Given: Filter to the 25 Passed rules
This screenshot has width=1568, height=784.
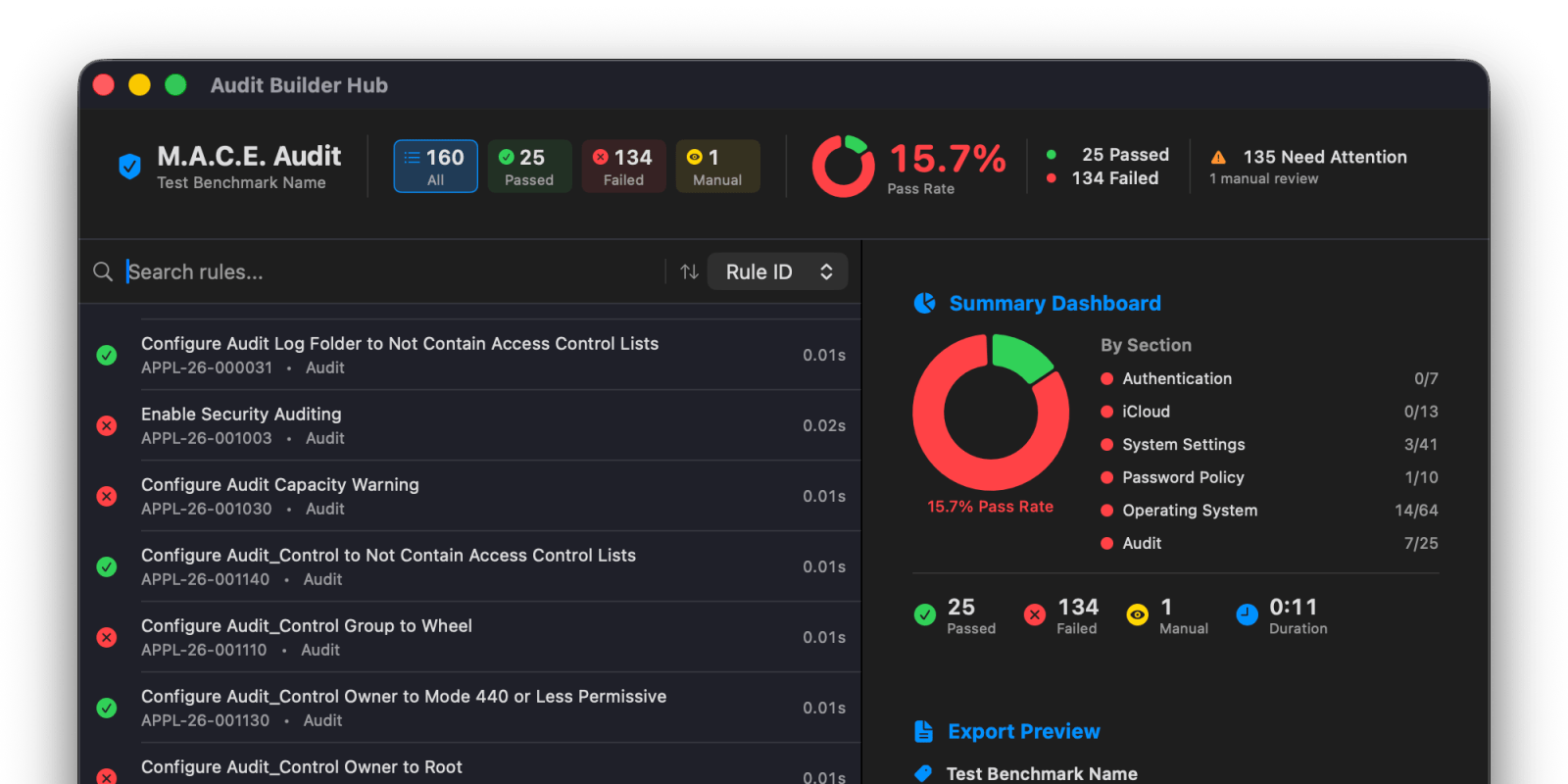Looking at the screenshot, I should (x=529, y=167).
